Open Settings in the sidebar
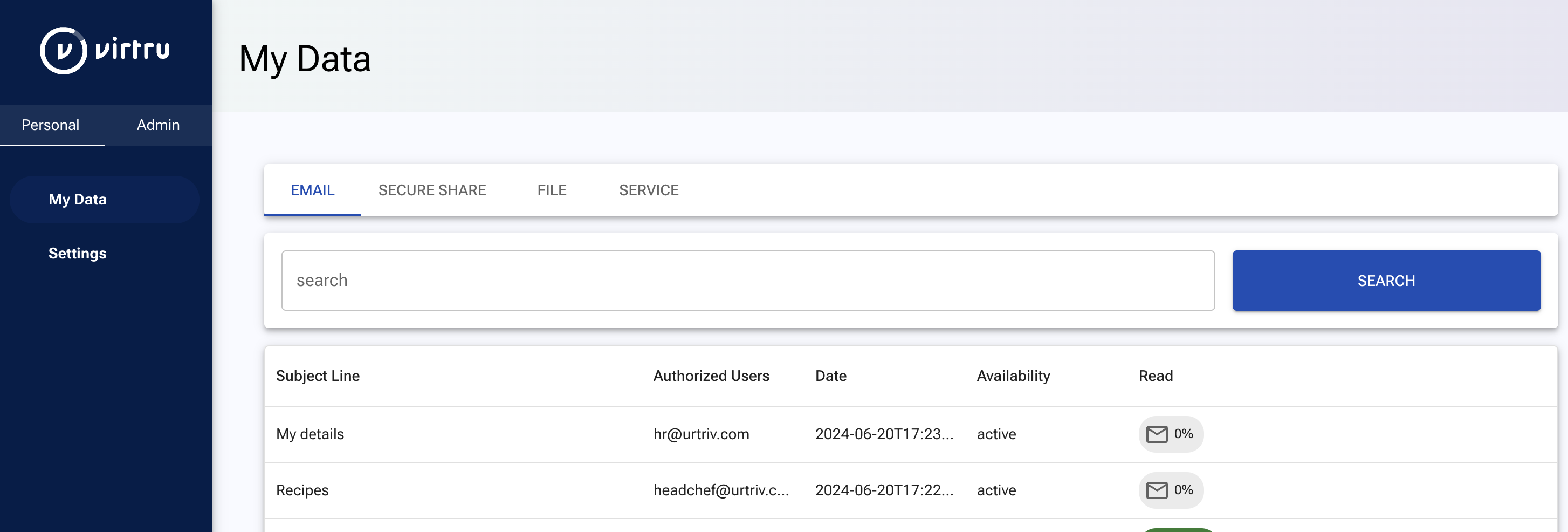 tap(77, 253)
